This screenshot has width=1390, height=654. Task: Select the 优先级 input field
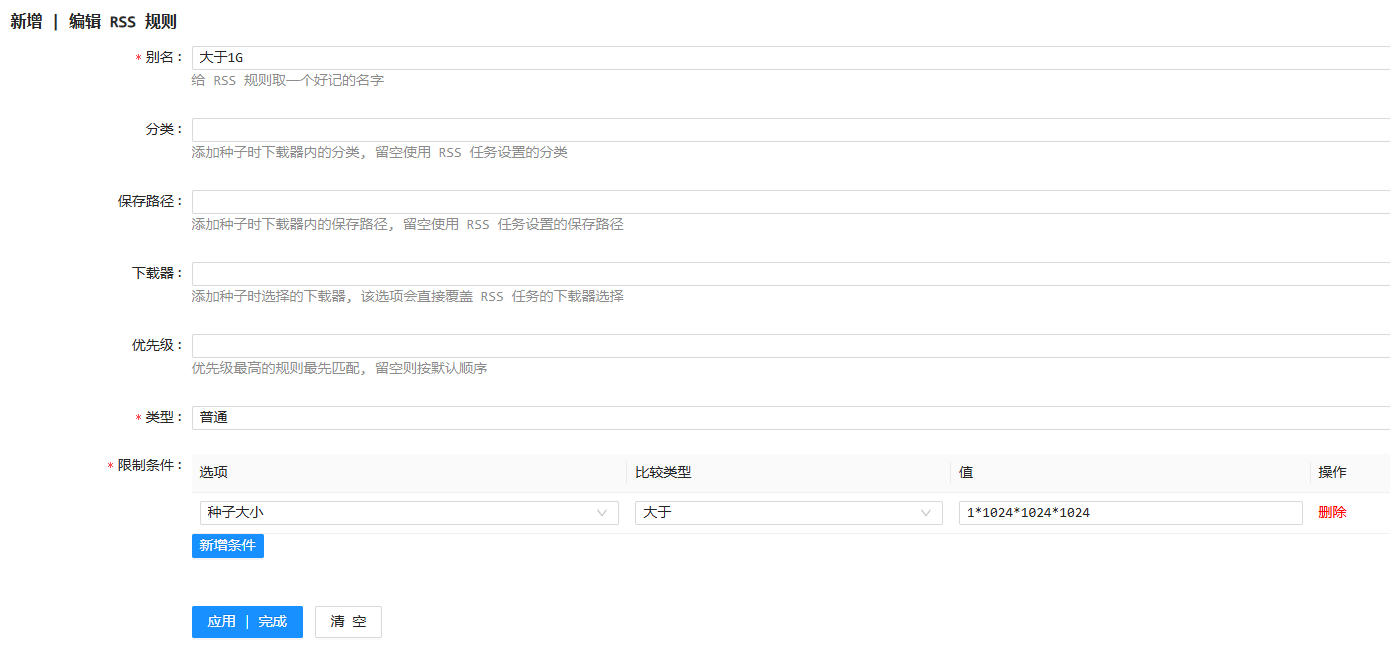(790, 346)
